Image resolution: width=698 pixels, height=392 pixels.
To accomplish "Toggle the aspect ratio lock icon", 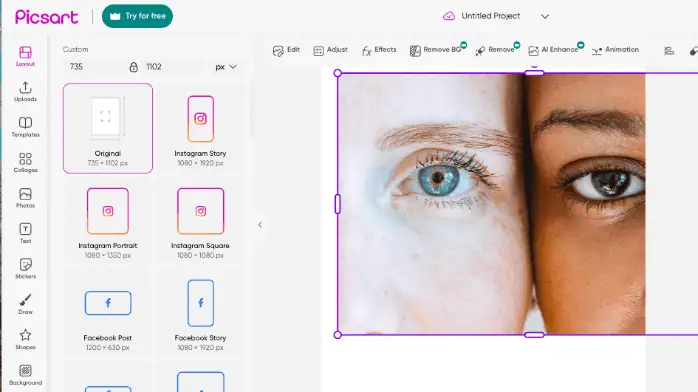I will [x=134, y=67].
